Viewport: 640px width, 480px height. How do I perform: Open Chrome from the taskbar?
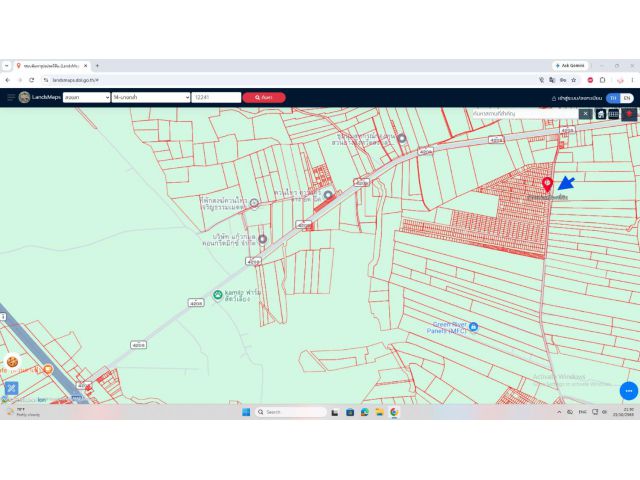click(394, 412)
